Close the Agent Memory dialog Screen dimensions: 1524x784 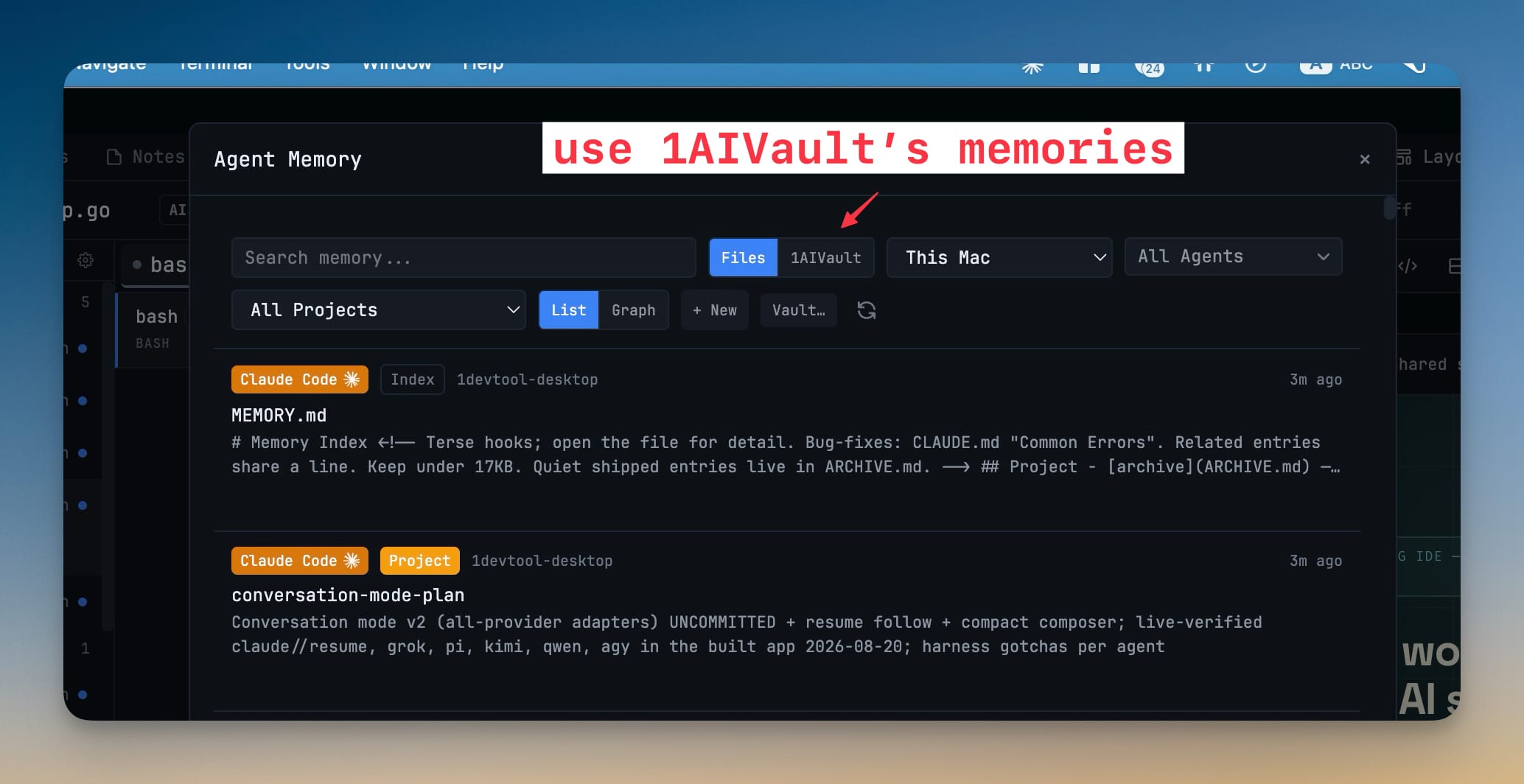[1365, 159]
